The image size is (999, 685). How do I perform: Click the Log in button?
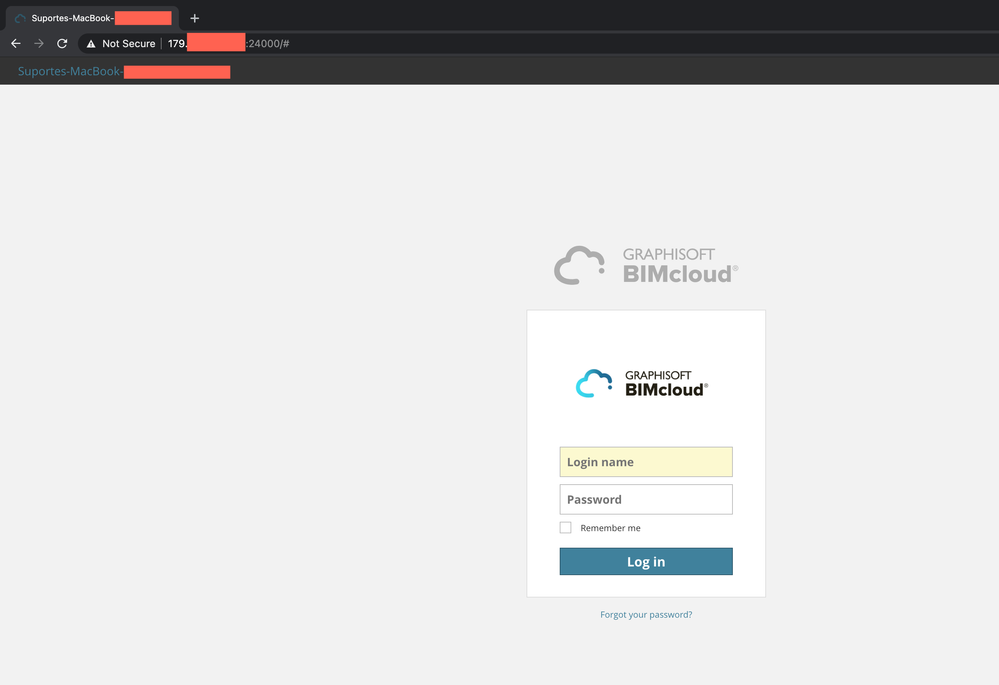[646, 561]
